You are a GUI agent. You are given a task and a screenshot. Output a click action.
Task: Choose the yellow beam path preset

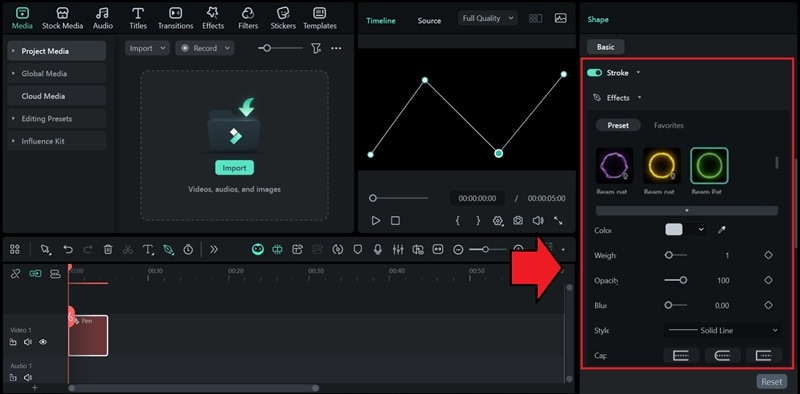(662, 166)
